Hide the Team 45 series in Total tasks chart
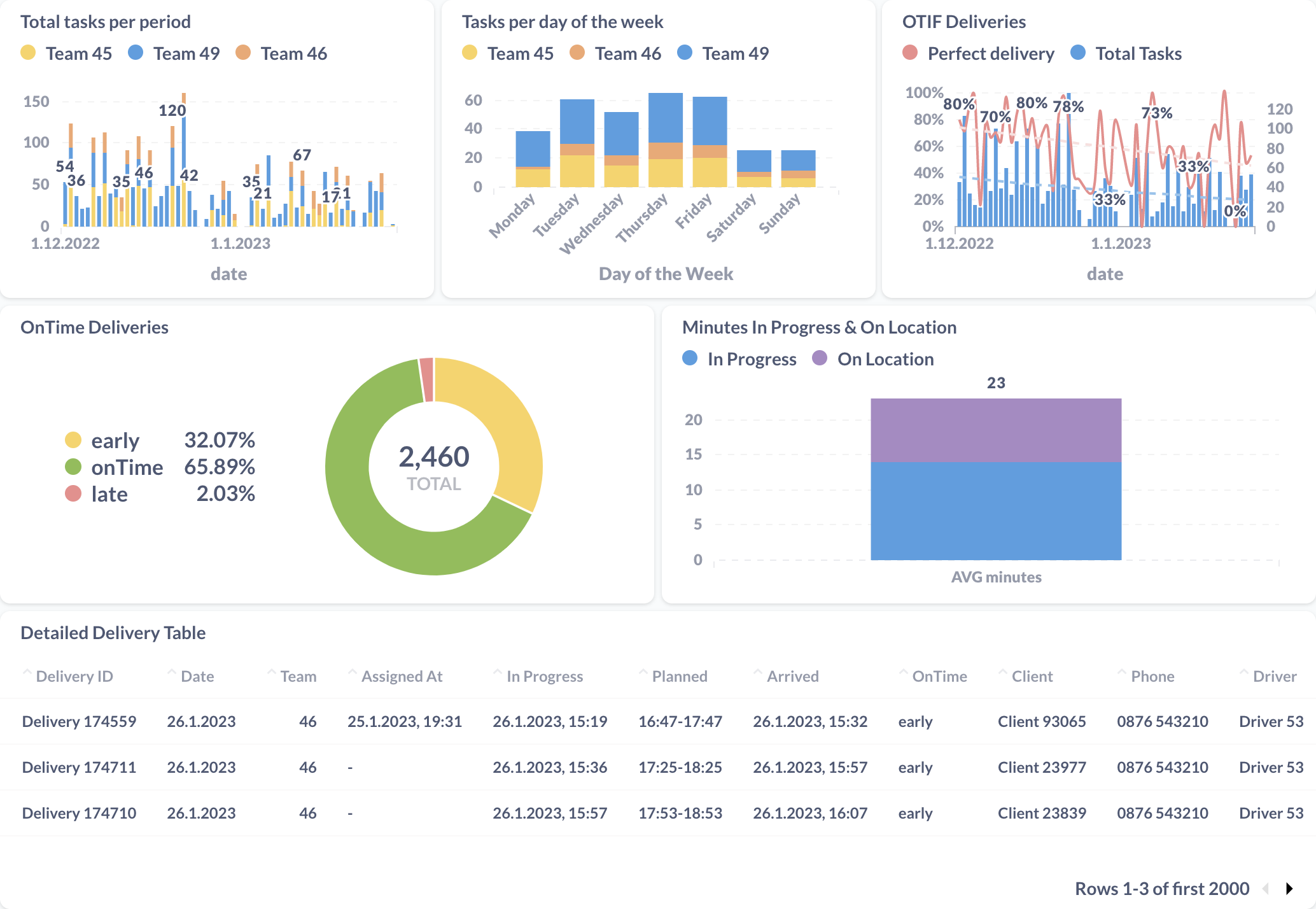 (x=28, y=53)
